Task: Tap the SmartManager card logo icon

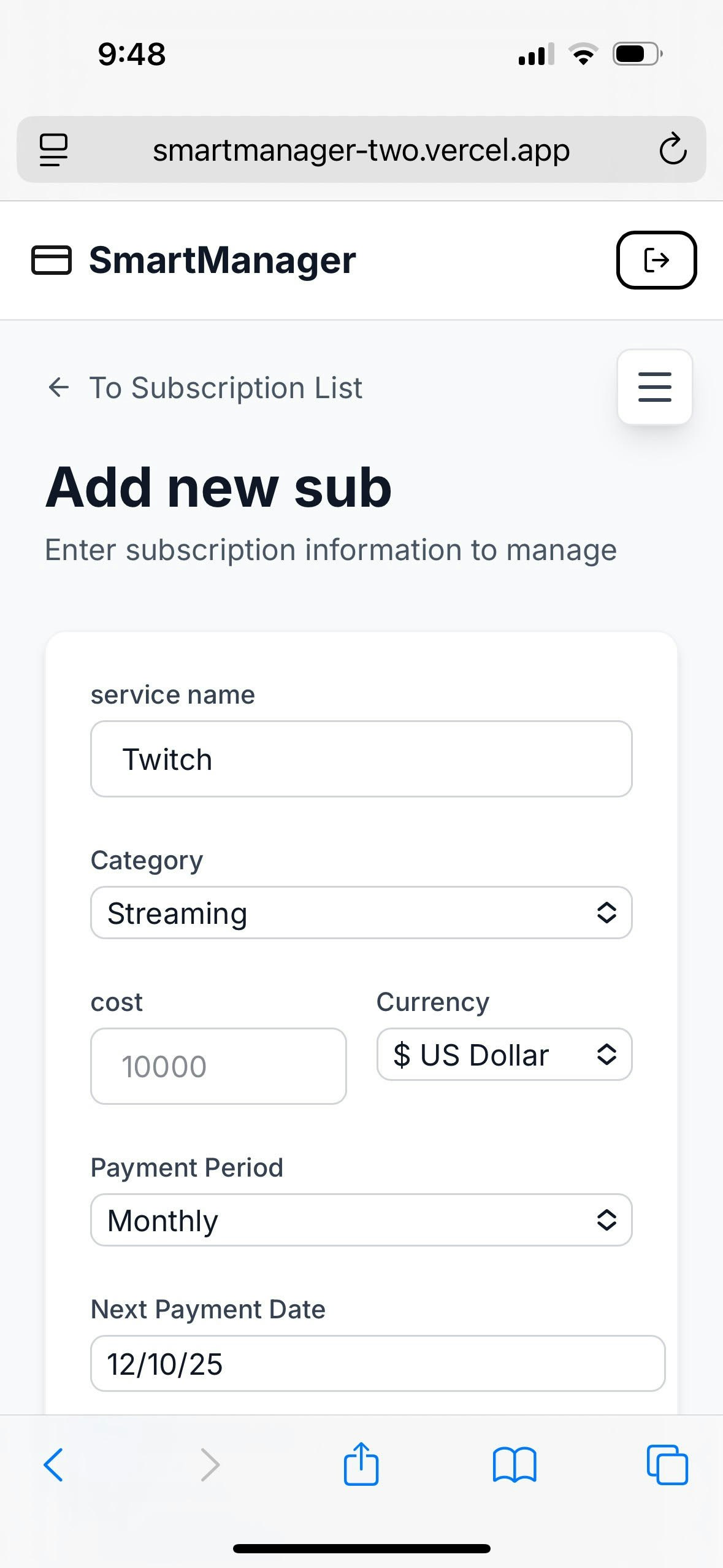Action: (52, 260)
